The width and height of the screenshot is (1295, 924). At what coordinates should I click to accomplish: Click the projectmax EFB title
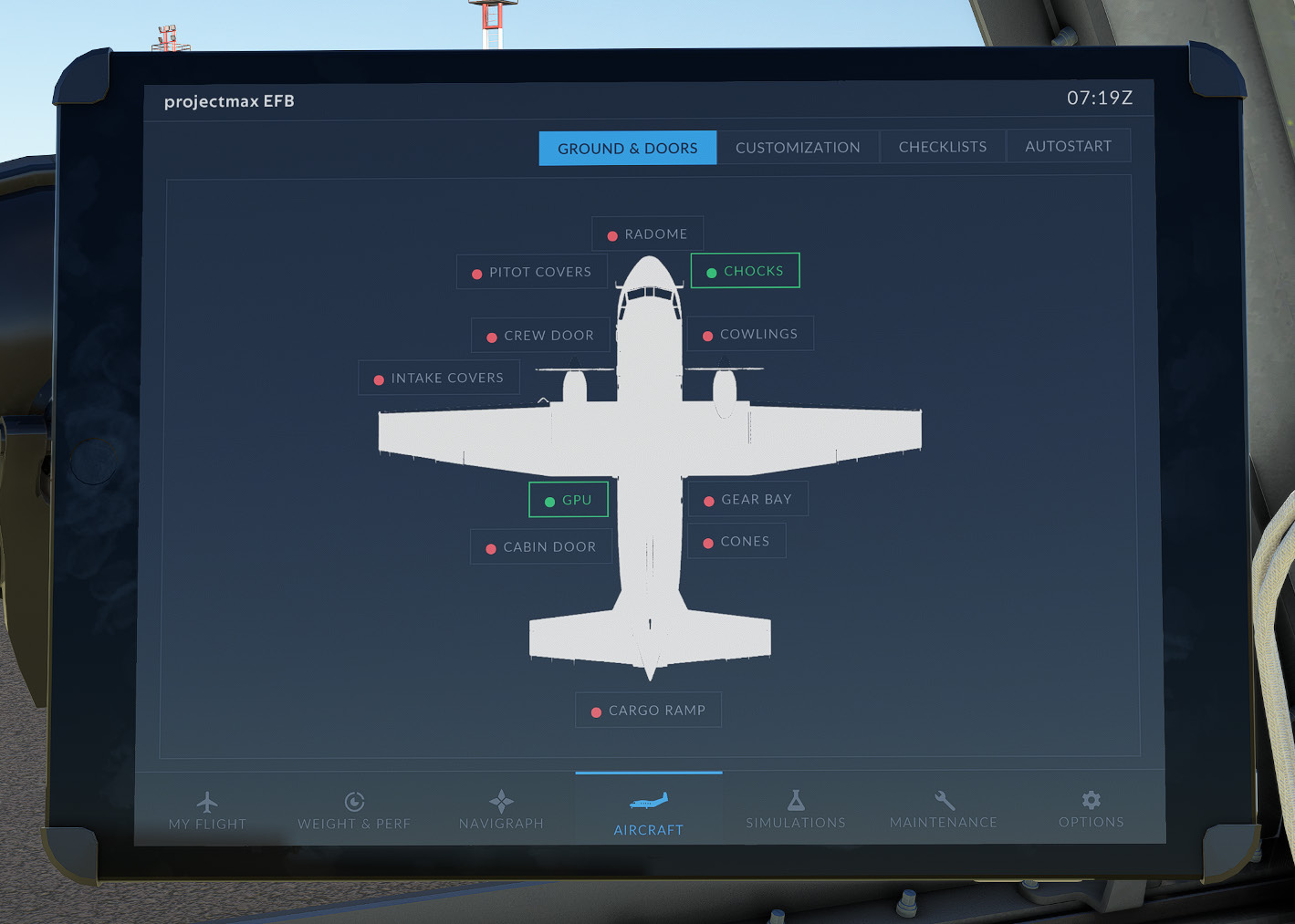(x=229, y=101)
